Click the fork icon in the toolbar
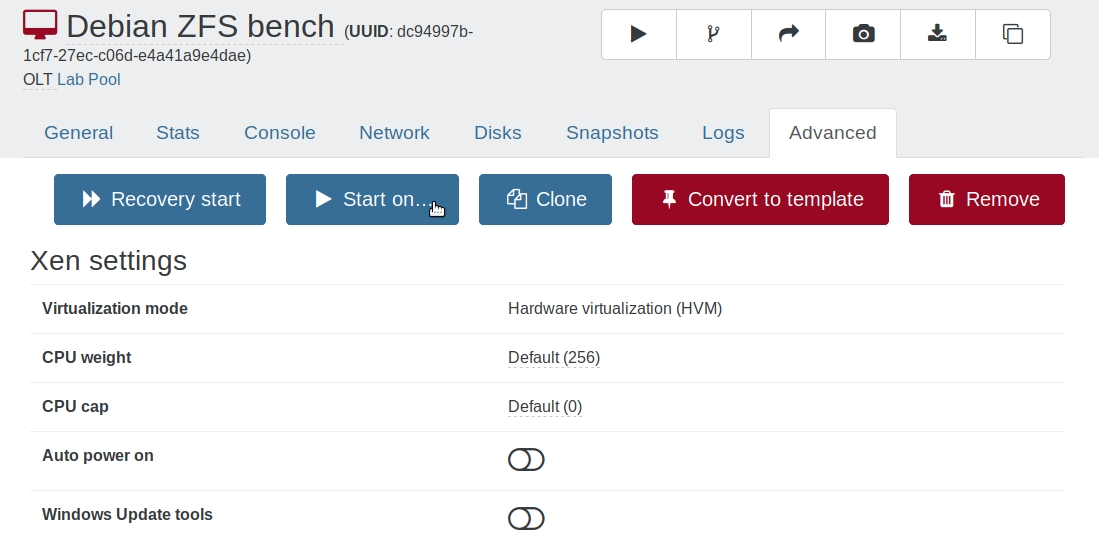Screen dimensions: 1099x538 coord(714,34)
